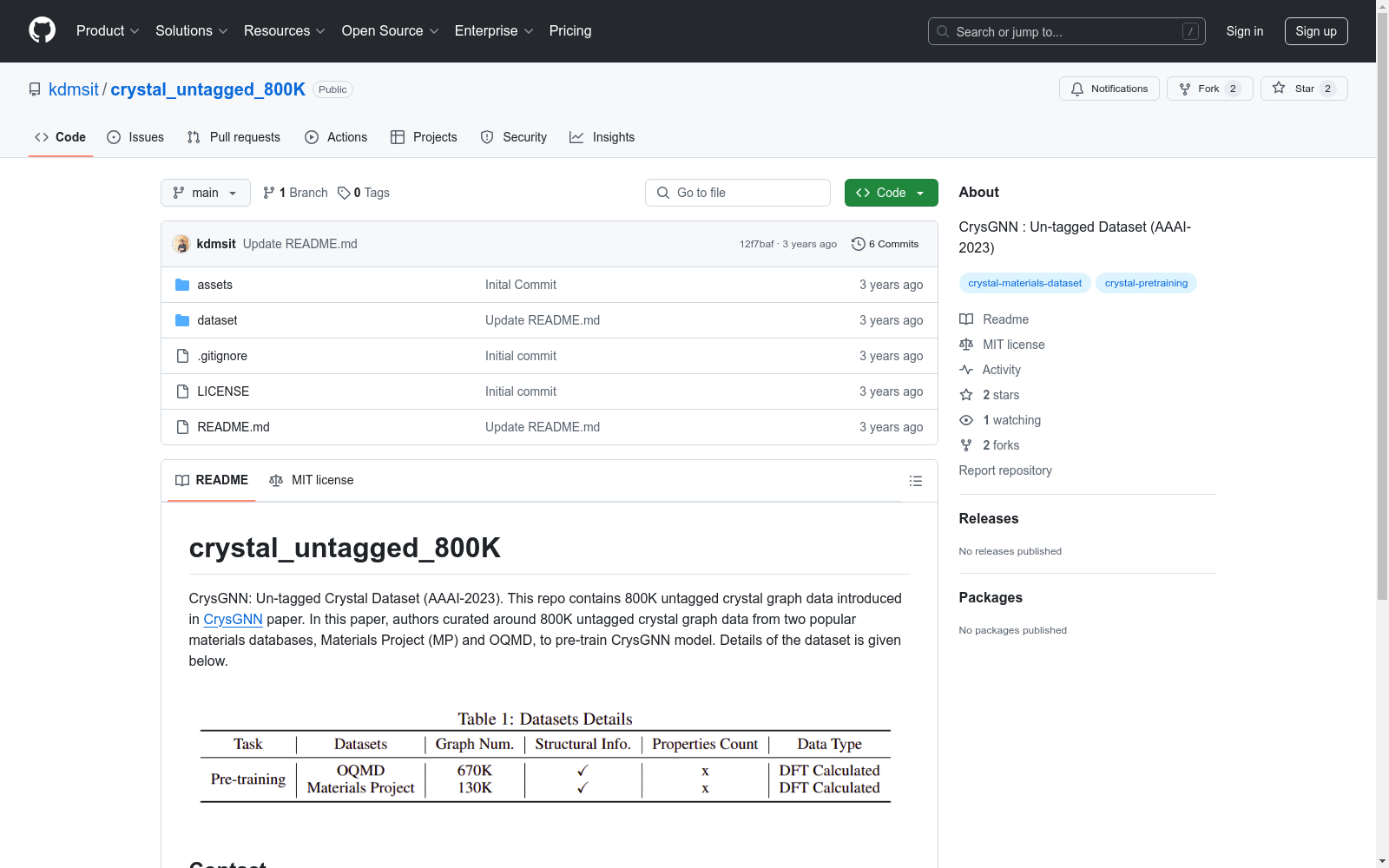The height and width of the screenshot is (868, 1389).
Task: Expand the Solutions menu
Action: pos(192,31)
